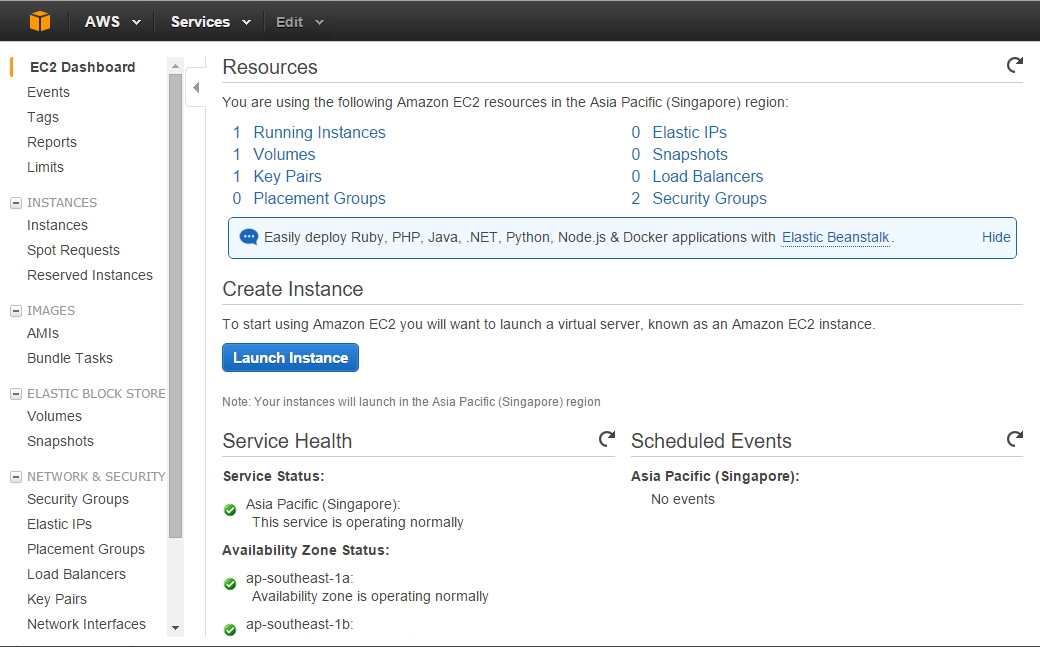Collapse the sidebar with the left-arrow handle
This screenshot has width=1040, height=647.
coord(196,87)
